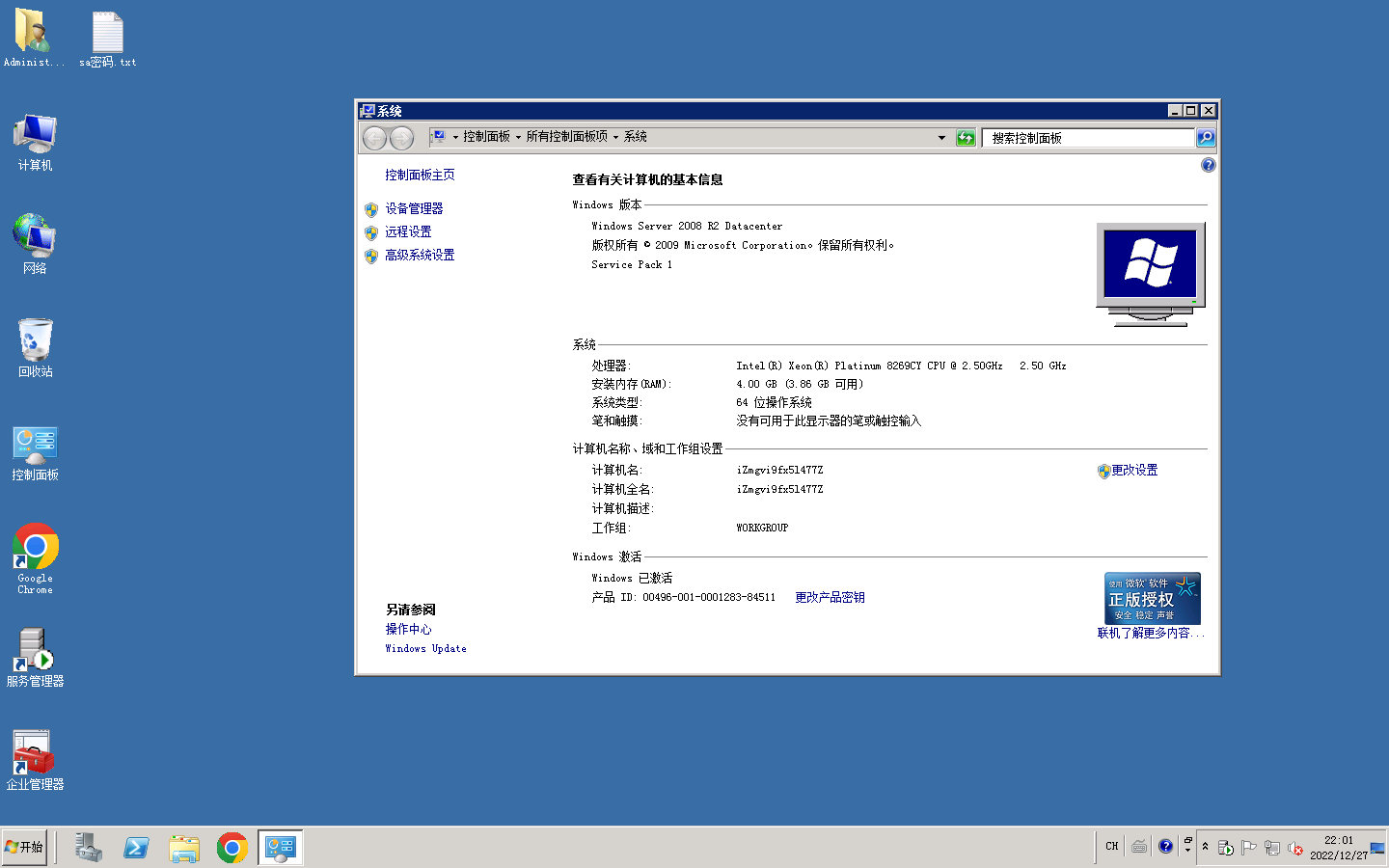
Task: Click the language bar help icon
Action: pos(1165,846)
